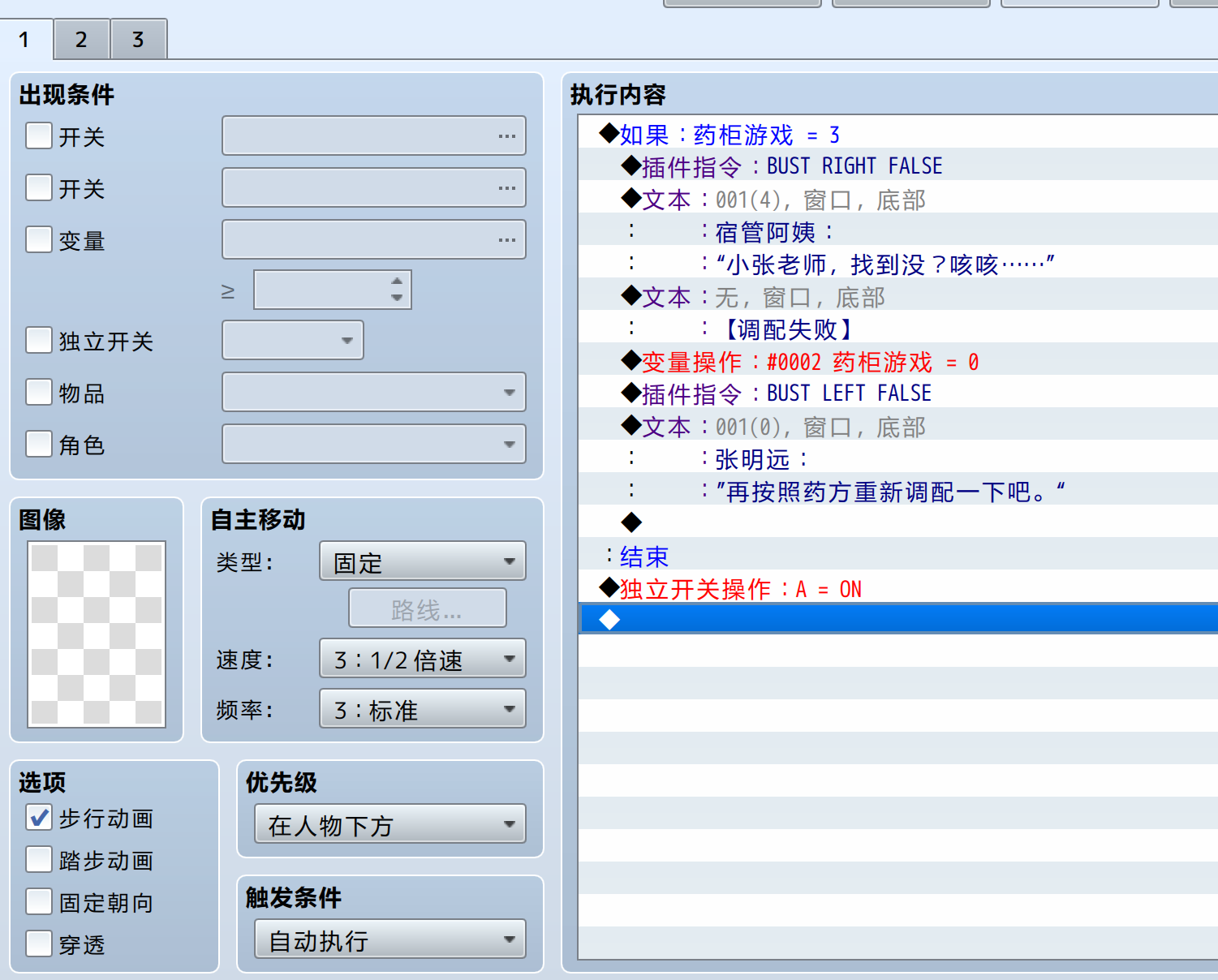Open the 速度 dropdown showing 1/2 倍速
The height and width of the screenshot is (980, 1218).
(423, 659)
